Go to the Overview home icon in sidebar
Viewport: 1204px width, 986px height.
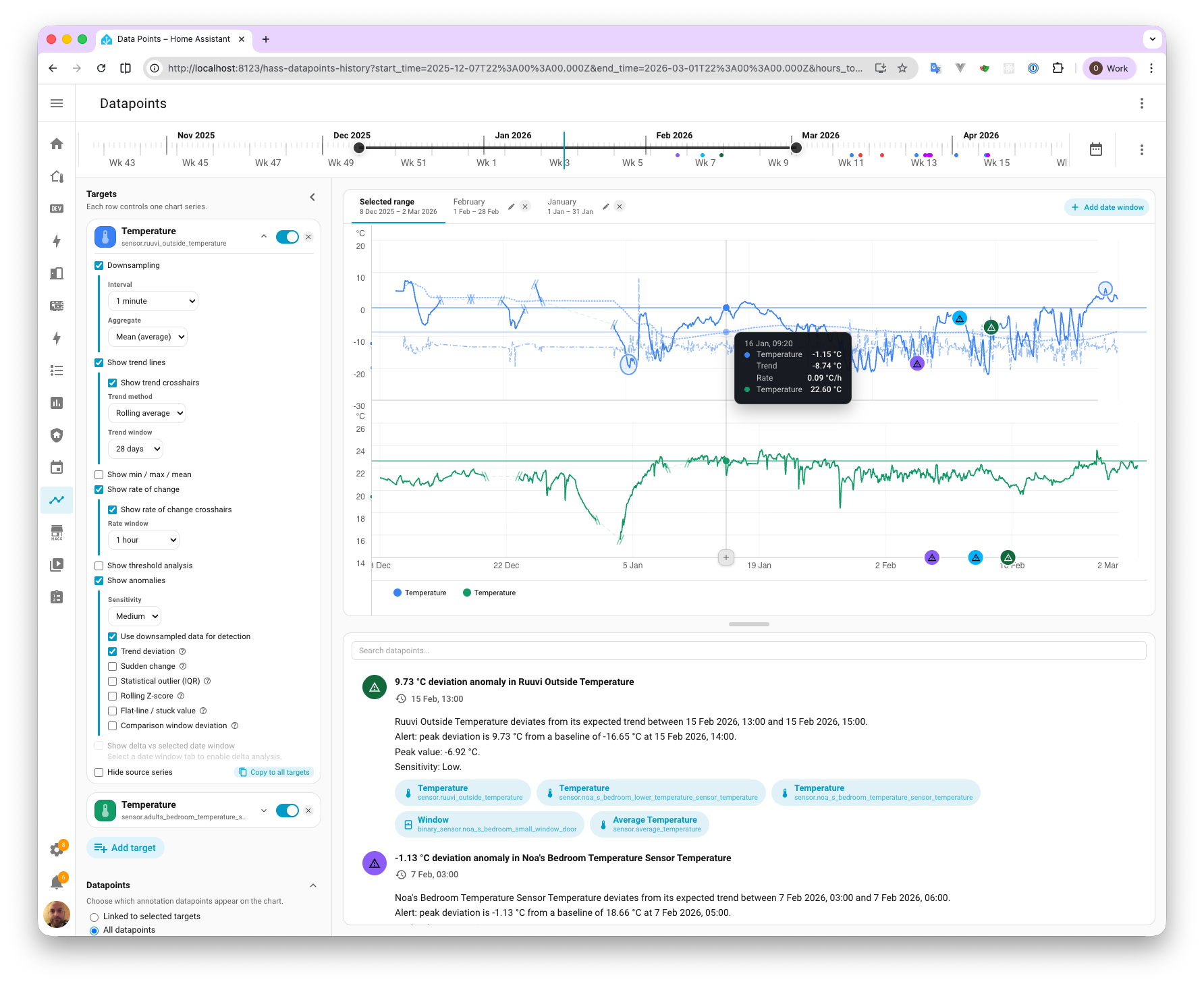click(x=57, y=144)
